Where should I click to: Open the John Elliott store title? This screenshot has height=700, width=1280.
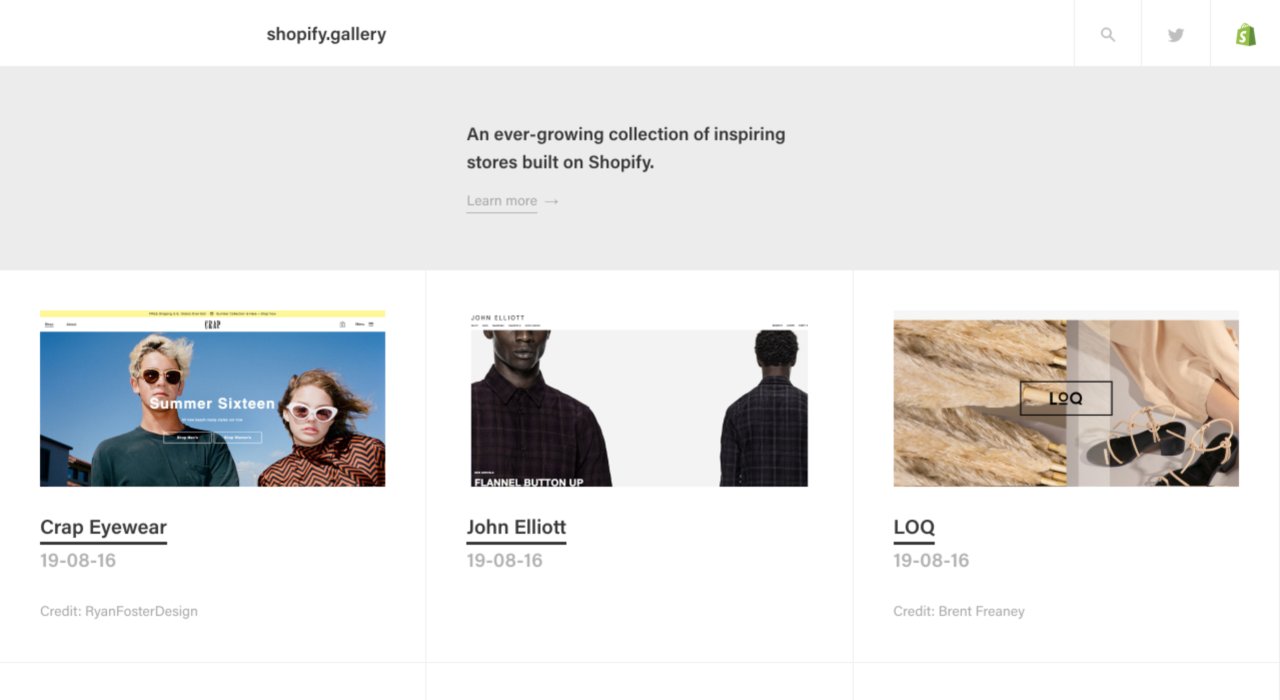[516, 527]
